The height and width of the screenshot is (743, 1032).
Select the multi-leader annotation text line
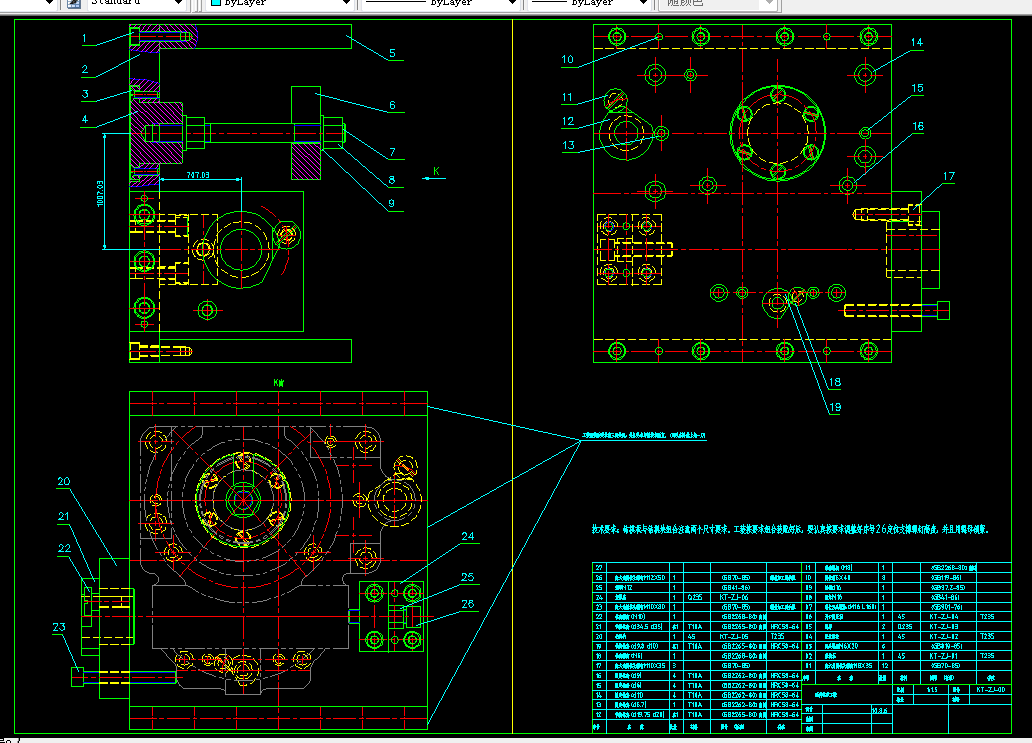pos(644,436)
